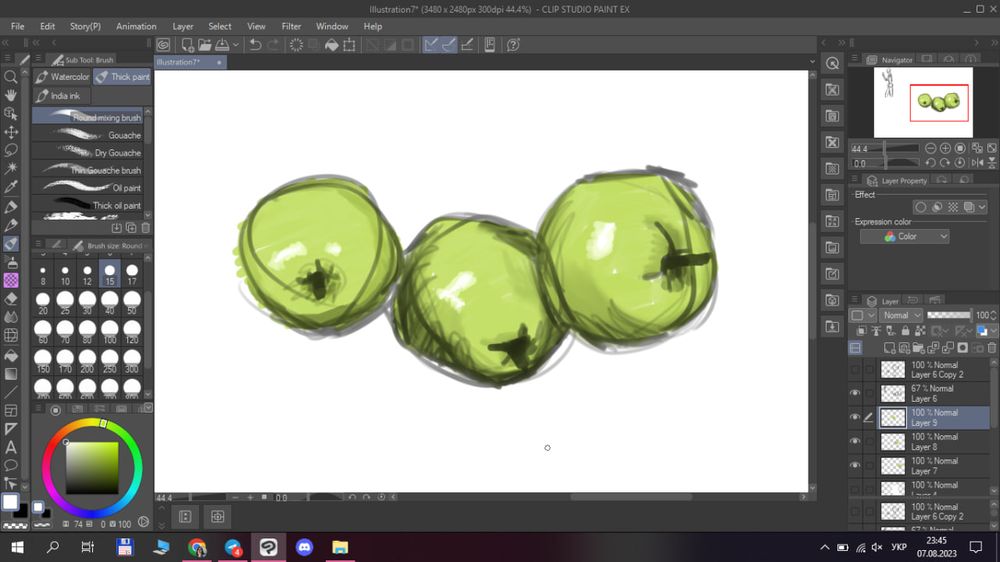Open save icon dropdown arrow in command bar

(x=235, y=45)
